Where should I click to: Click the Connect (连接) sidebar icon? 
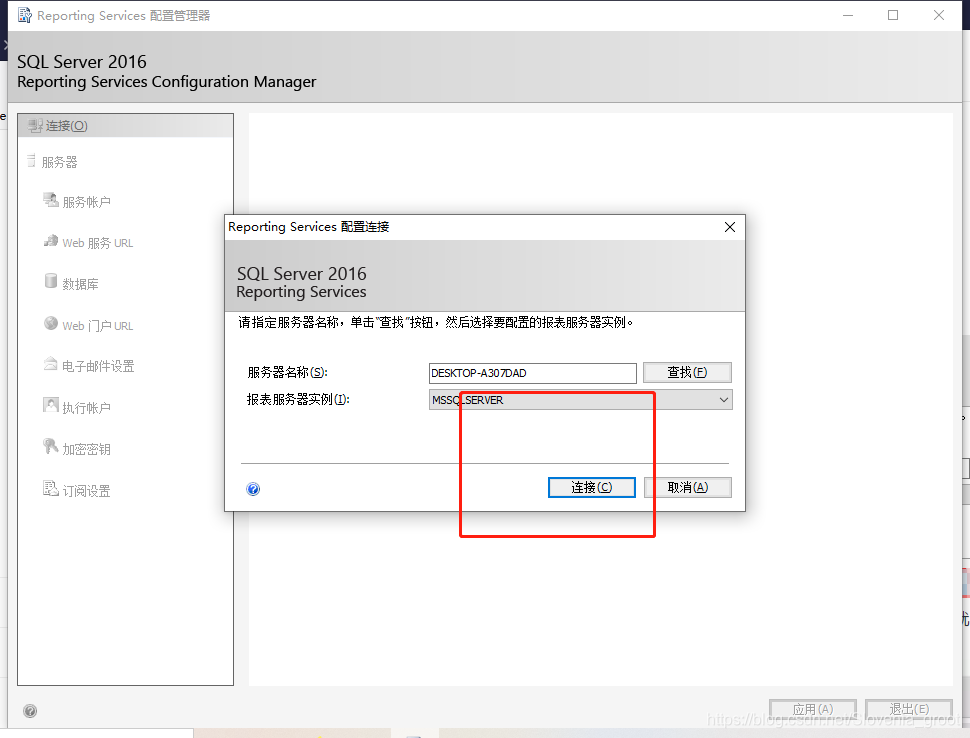click(x=35, y=126)
